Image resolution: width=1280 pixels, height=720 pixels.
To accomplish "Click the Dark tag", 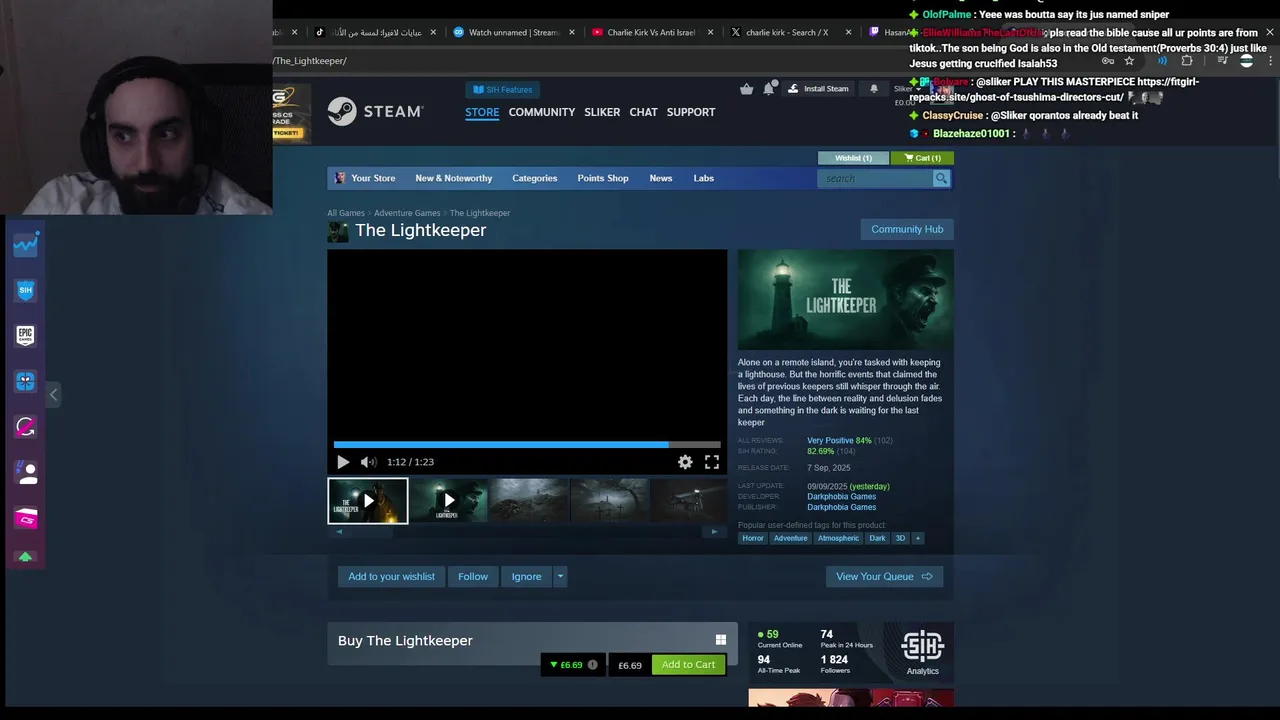I will [877, 538].
